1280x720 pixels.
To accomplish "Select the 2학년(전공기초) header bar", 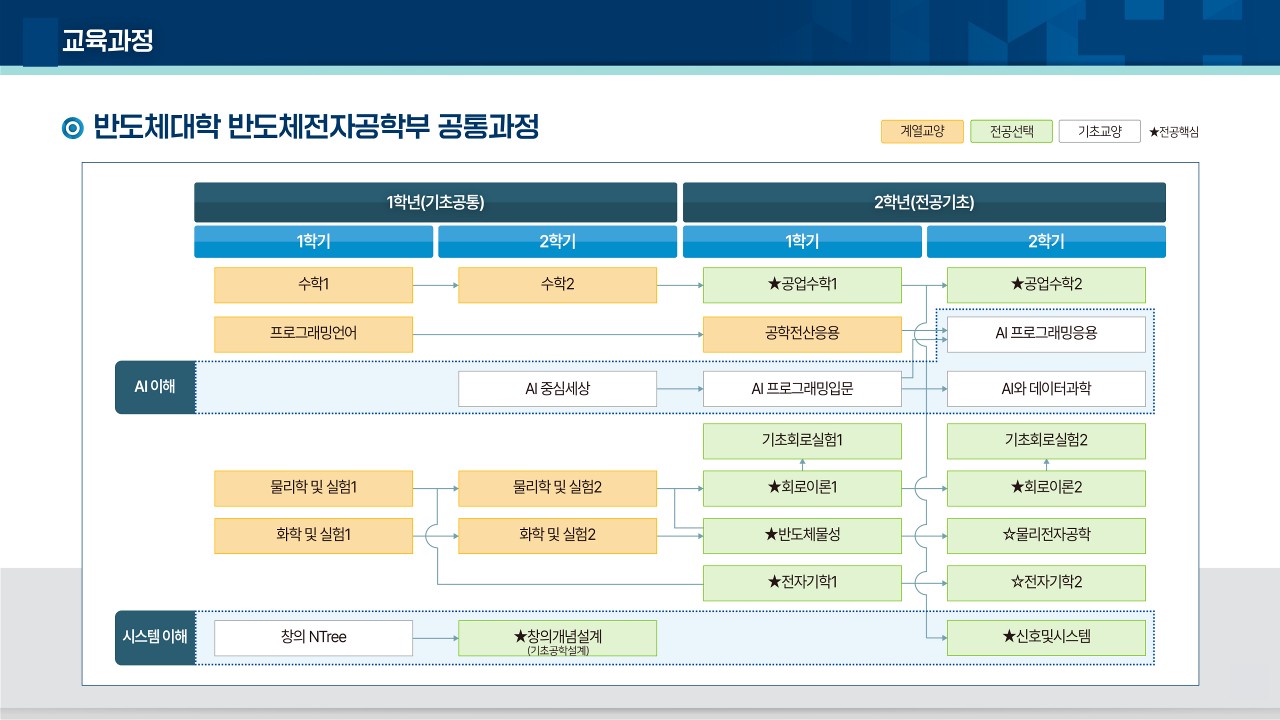I will coord(924,202).
